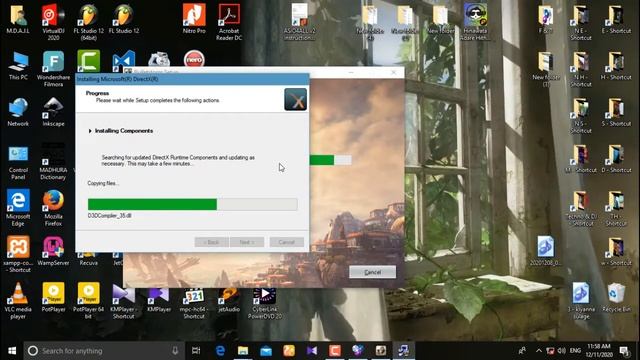Open the Network desktop icon
Screen dimensions: 640x360
point(18,113)
